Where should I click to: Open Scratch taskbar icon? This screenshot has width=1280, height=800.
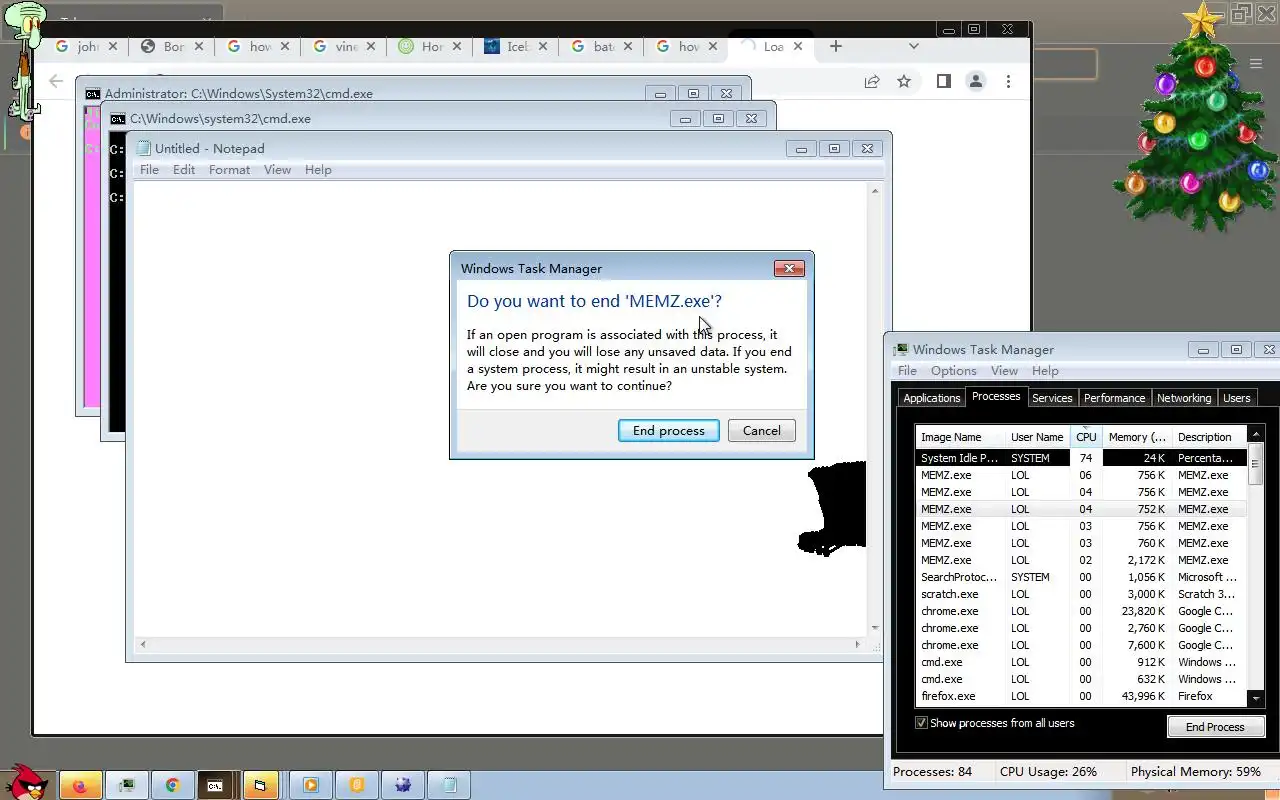(357, 785)
